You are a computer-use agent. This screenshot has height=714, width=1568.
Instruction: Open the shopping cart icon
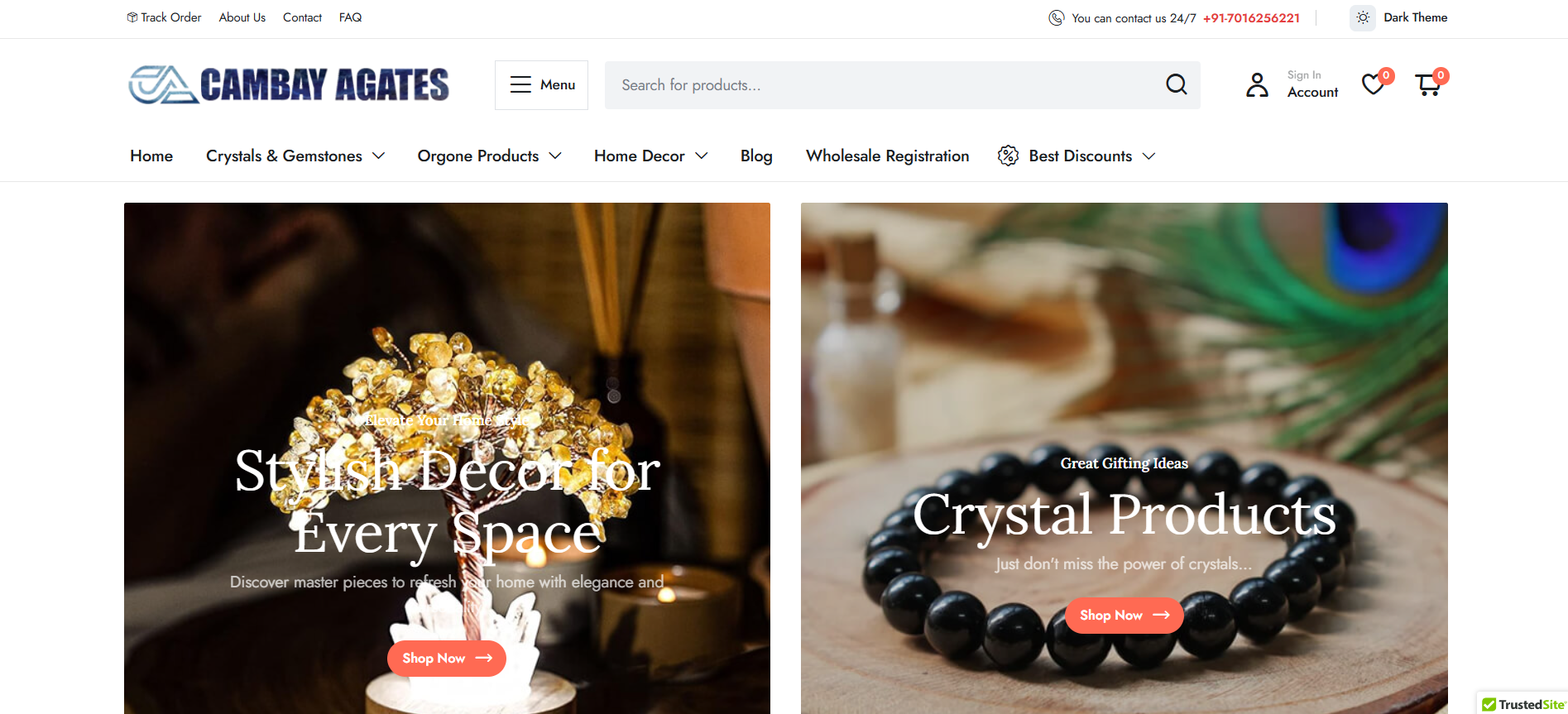[1428, 84]
